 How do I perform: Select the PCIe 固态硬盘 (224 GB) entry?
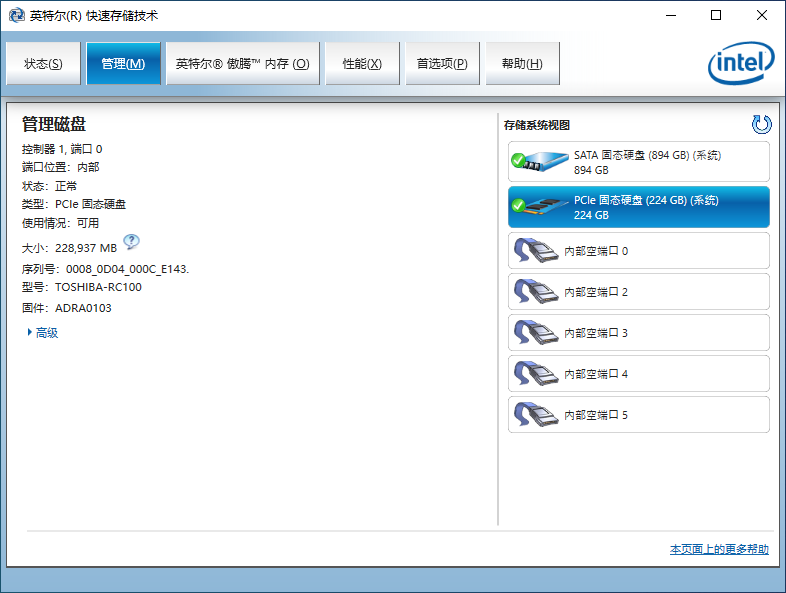pyautogui.click(x=639, y=207)
